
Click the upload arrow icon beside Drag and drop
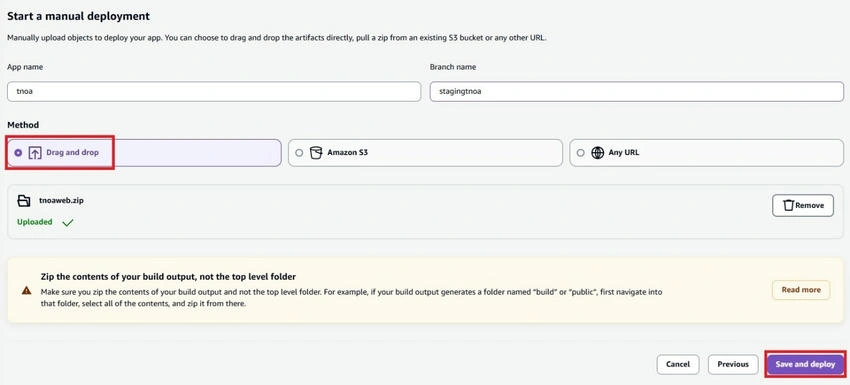[35, 153]
